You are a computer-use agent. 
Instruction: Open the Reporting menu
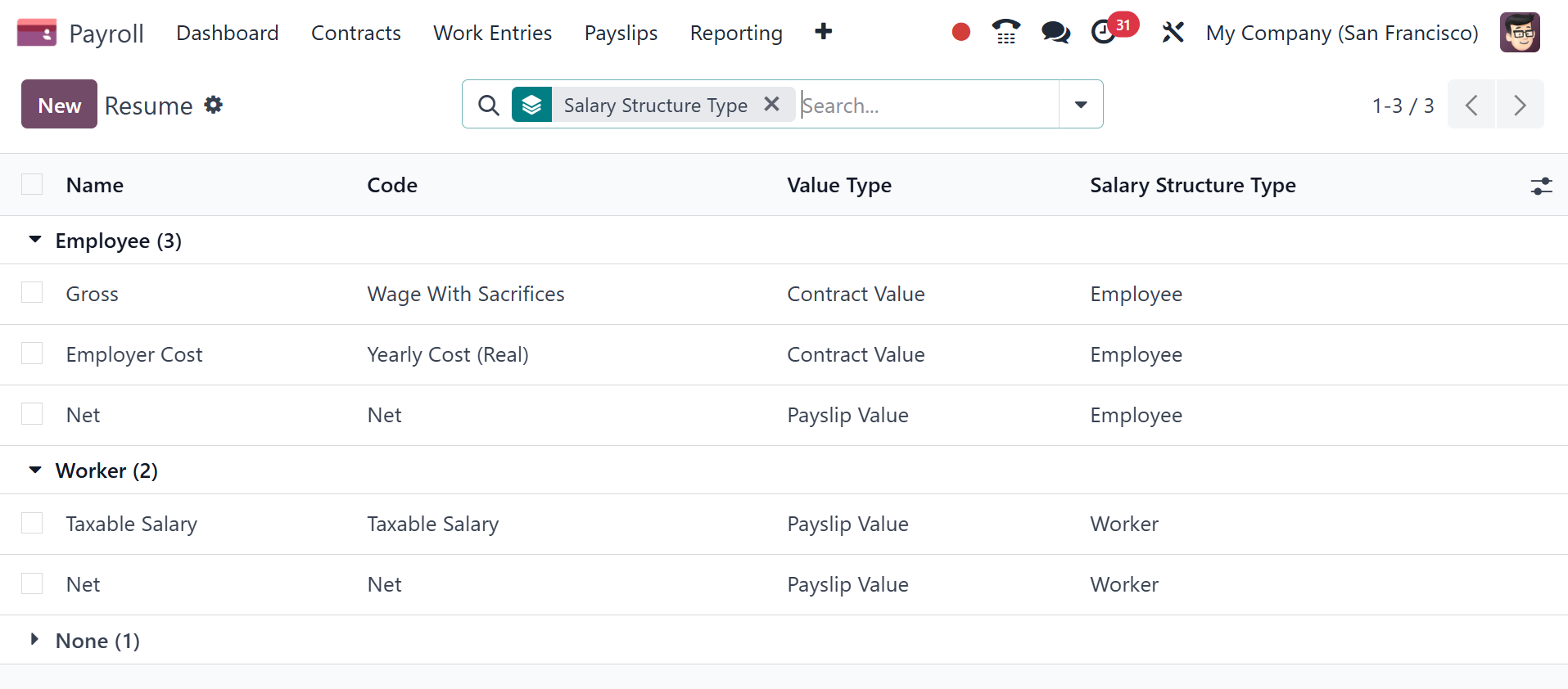coord(736,33)
